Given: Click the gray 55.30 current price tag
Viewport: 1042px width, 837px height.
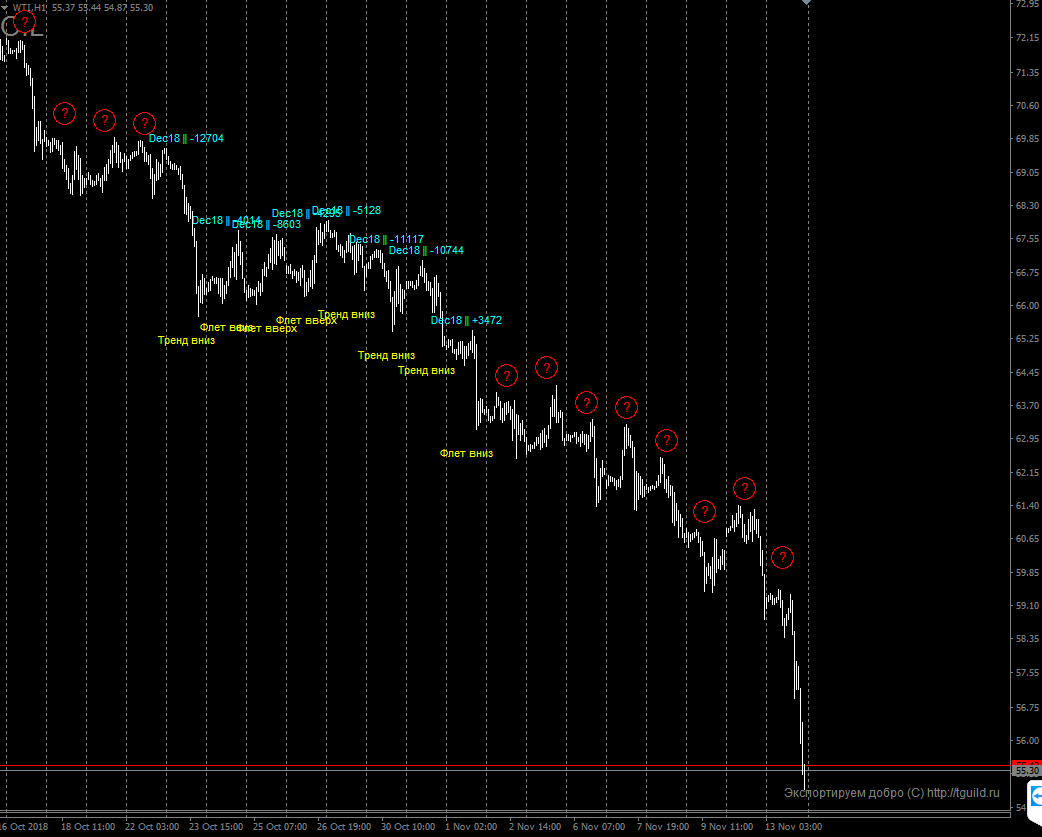Looking at the screenshot, I should click(1026, 771).
